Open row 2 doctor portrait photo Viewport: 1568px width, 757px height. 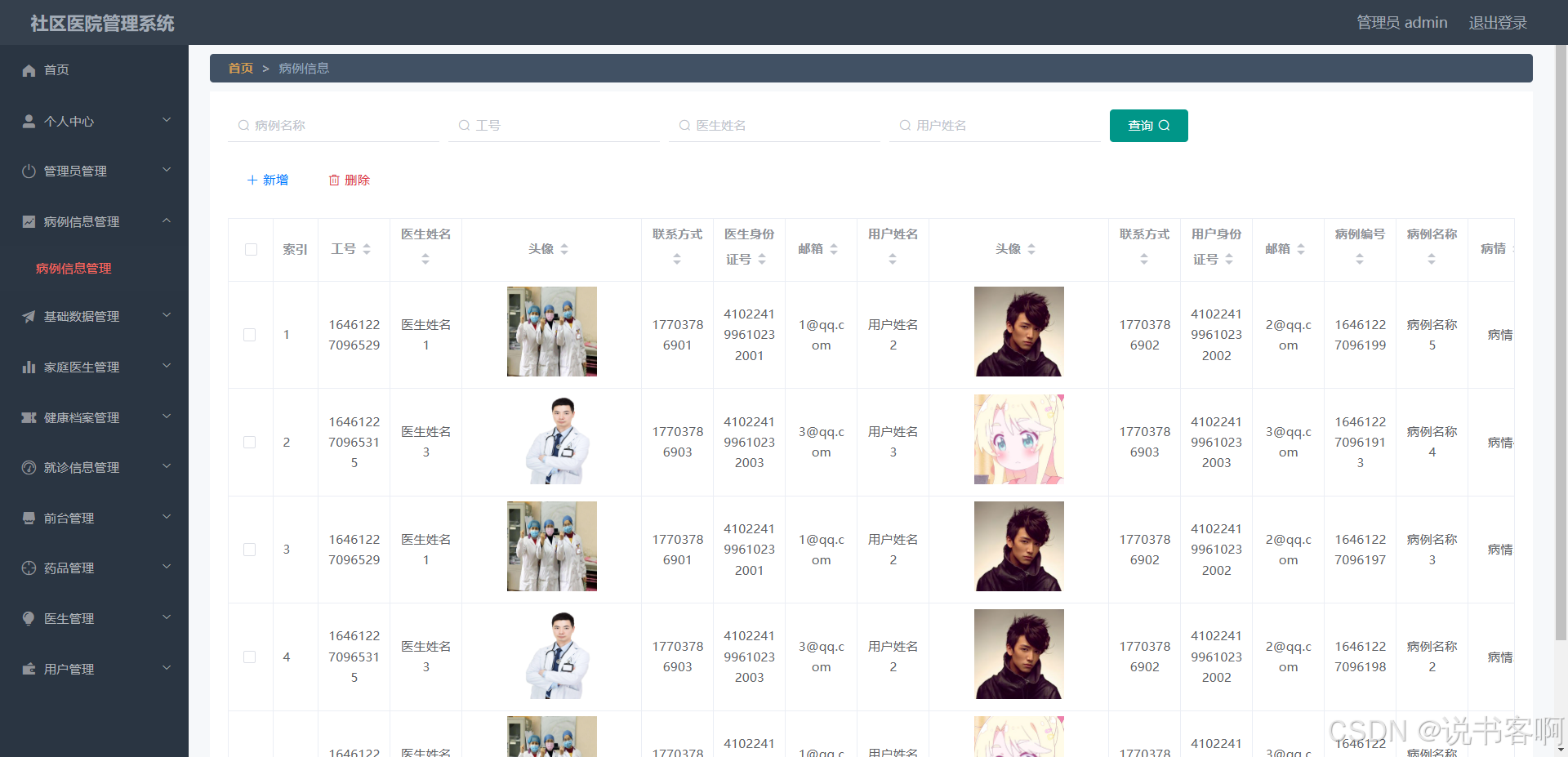coord(552,439)
